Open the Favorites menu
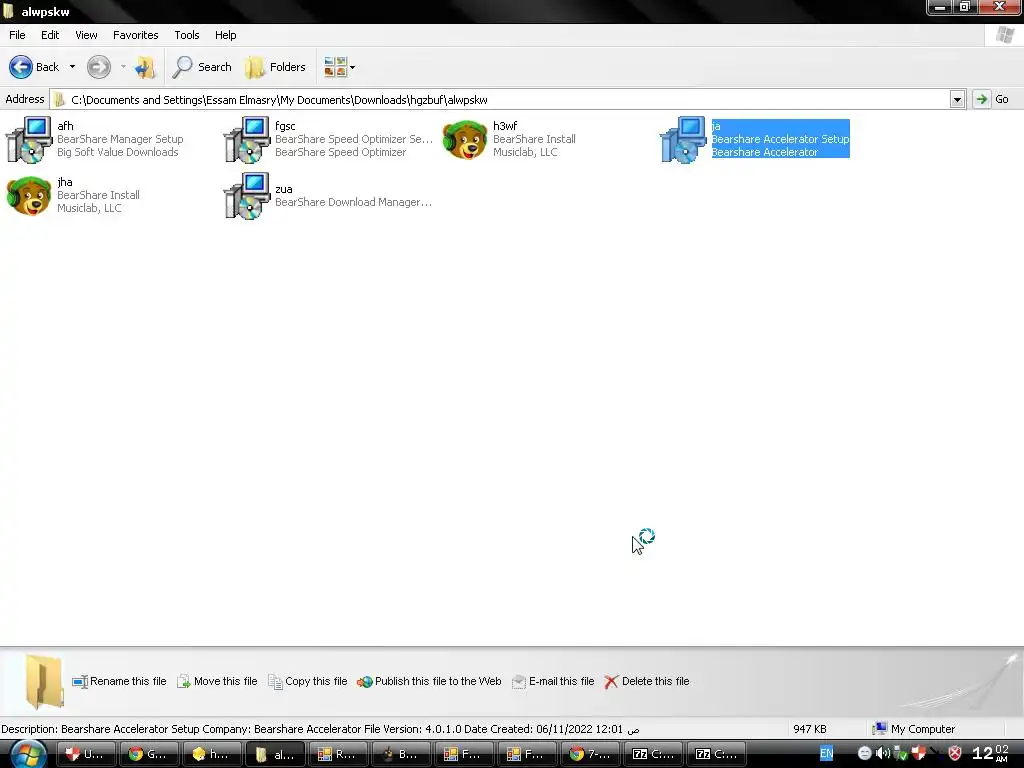 pos(135,35)
